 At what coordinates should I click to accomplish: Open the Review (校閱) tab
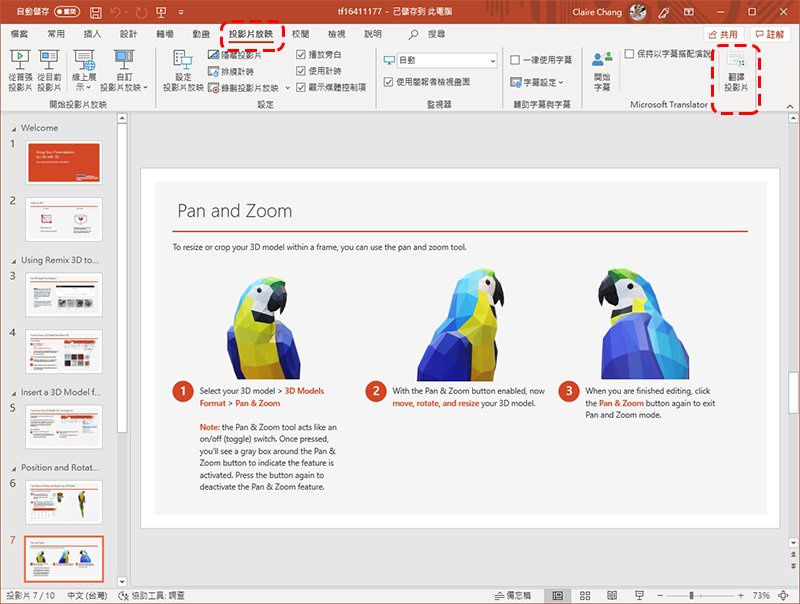(301, 34)
